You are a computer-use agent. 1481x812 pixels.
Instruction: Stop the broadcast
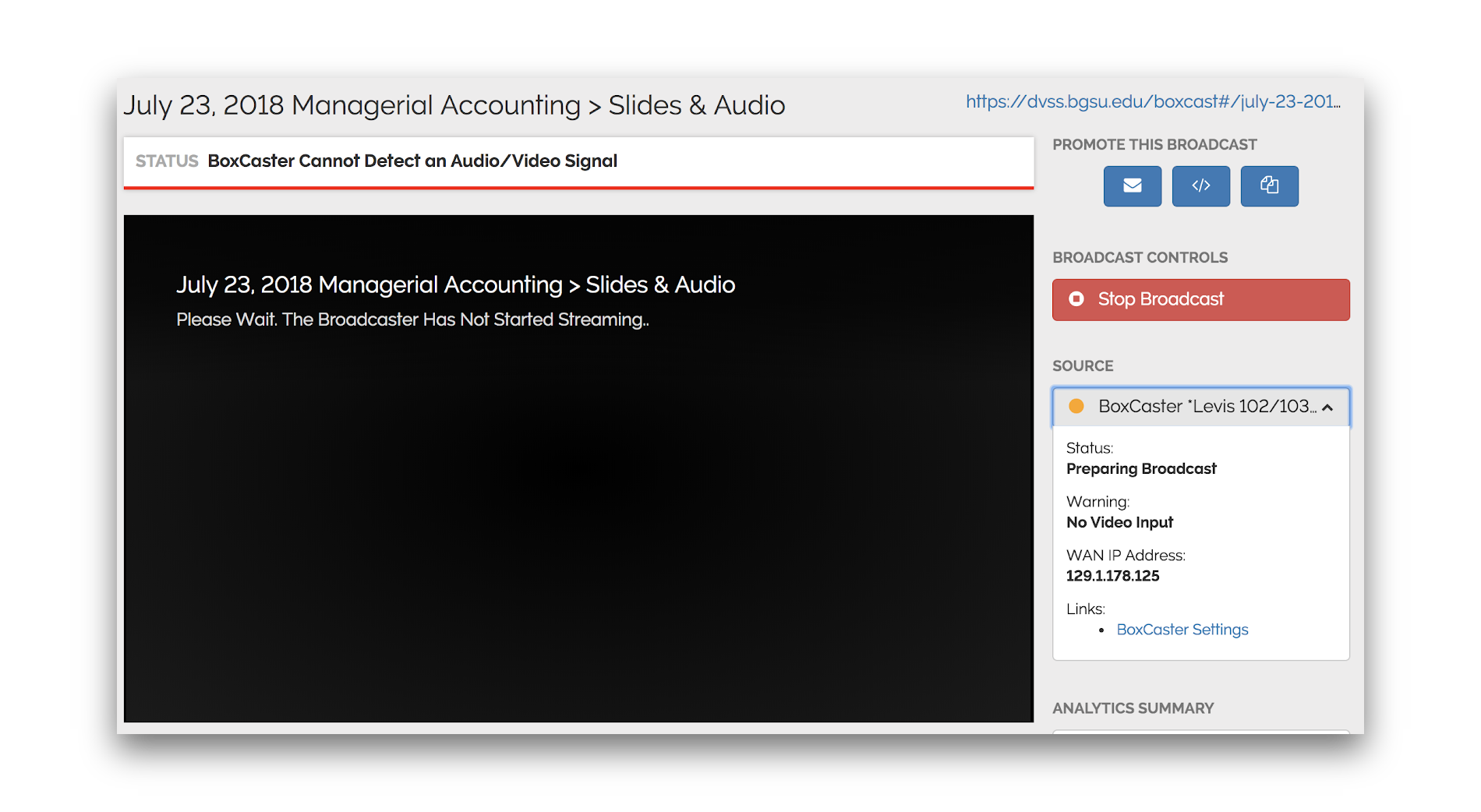point(1200,299)
